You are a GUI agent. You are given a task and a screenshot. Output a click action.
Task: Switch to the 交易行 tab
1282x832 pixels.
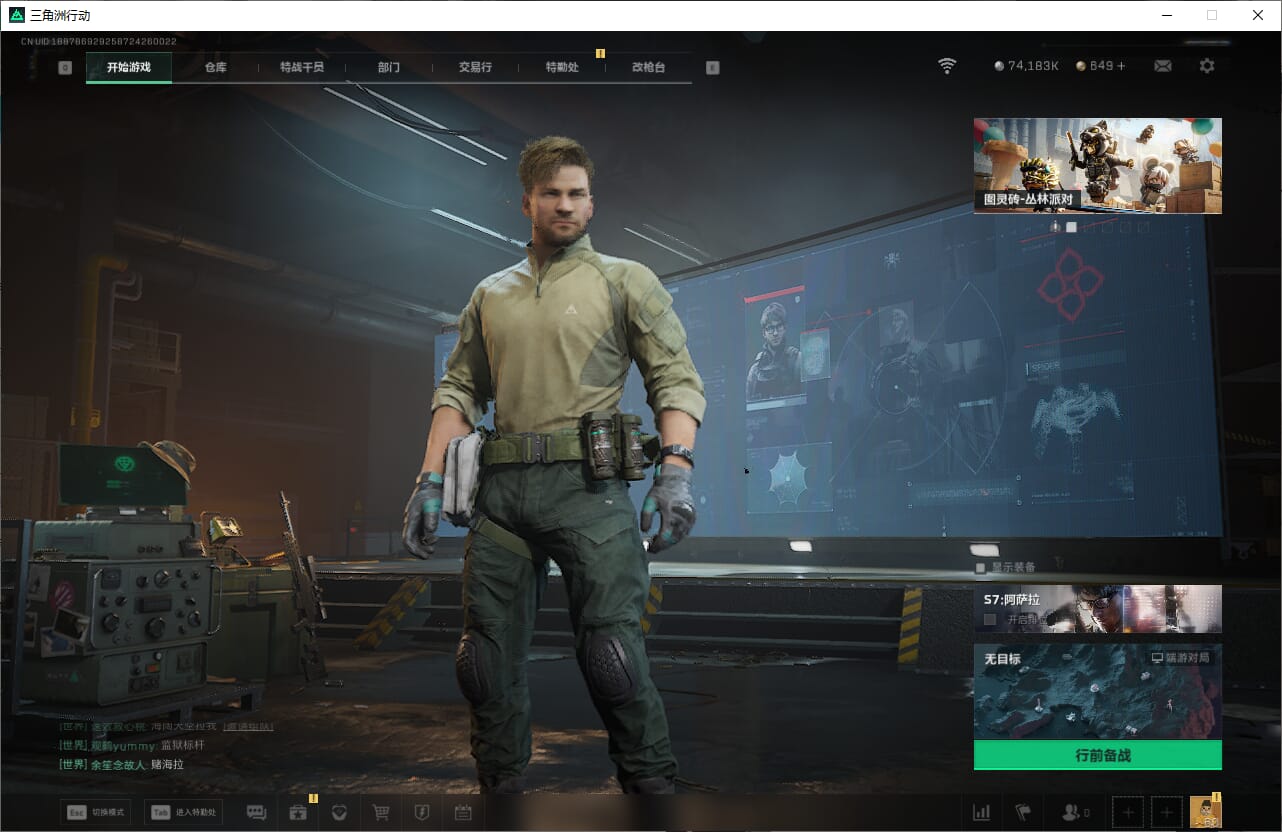pyautogui.click(x=475, y=67)
